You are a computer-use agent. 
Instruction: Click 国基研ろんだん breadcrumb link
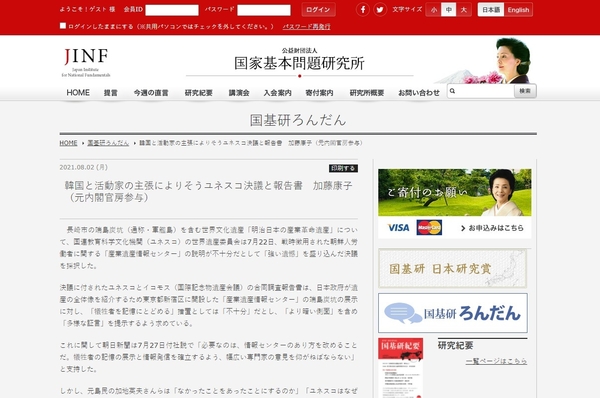point(108,143)
